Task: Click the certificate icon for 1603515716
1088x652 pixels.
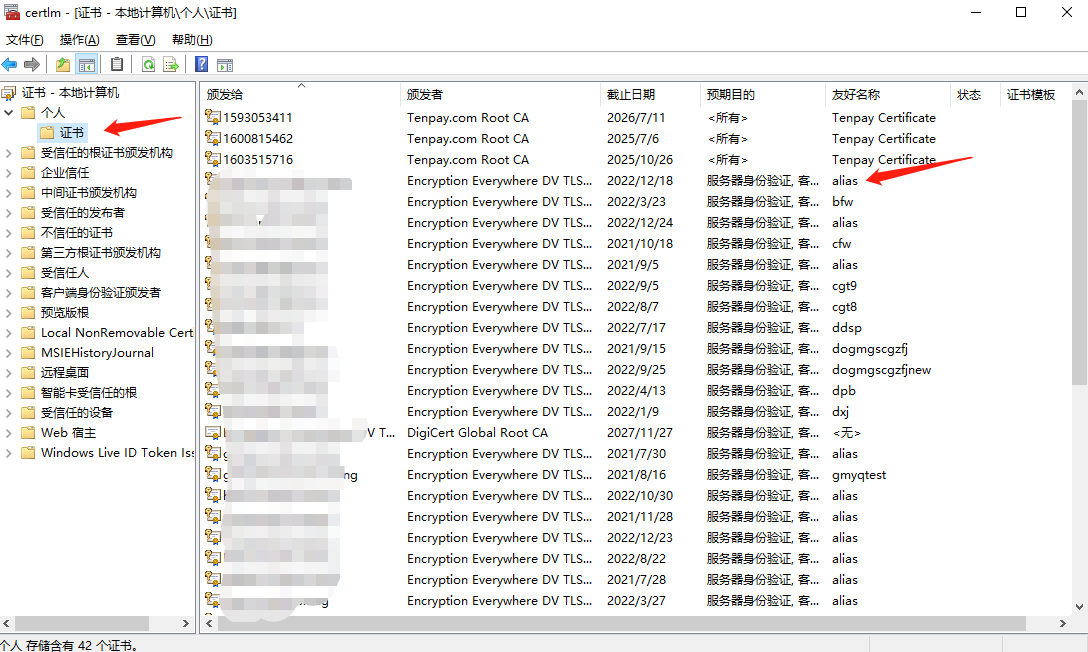Action: click(x=213, y=159)
